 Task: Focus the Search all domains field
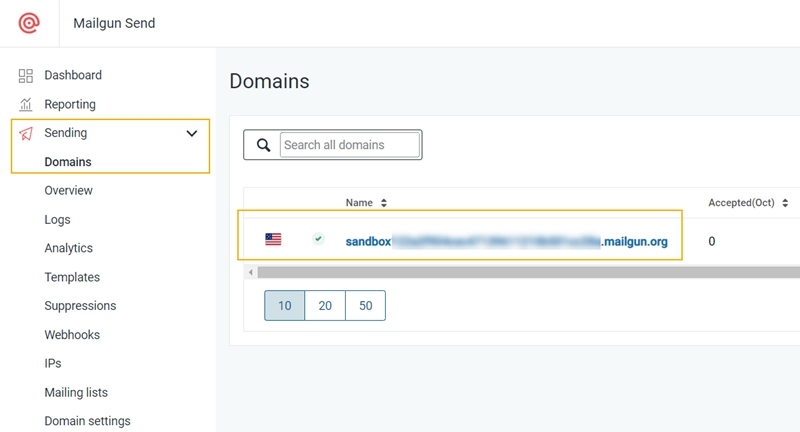[x=349, y=145]
